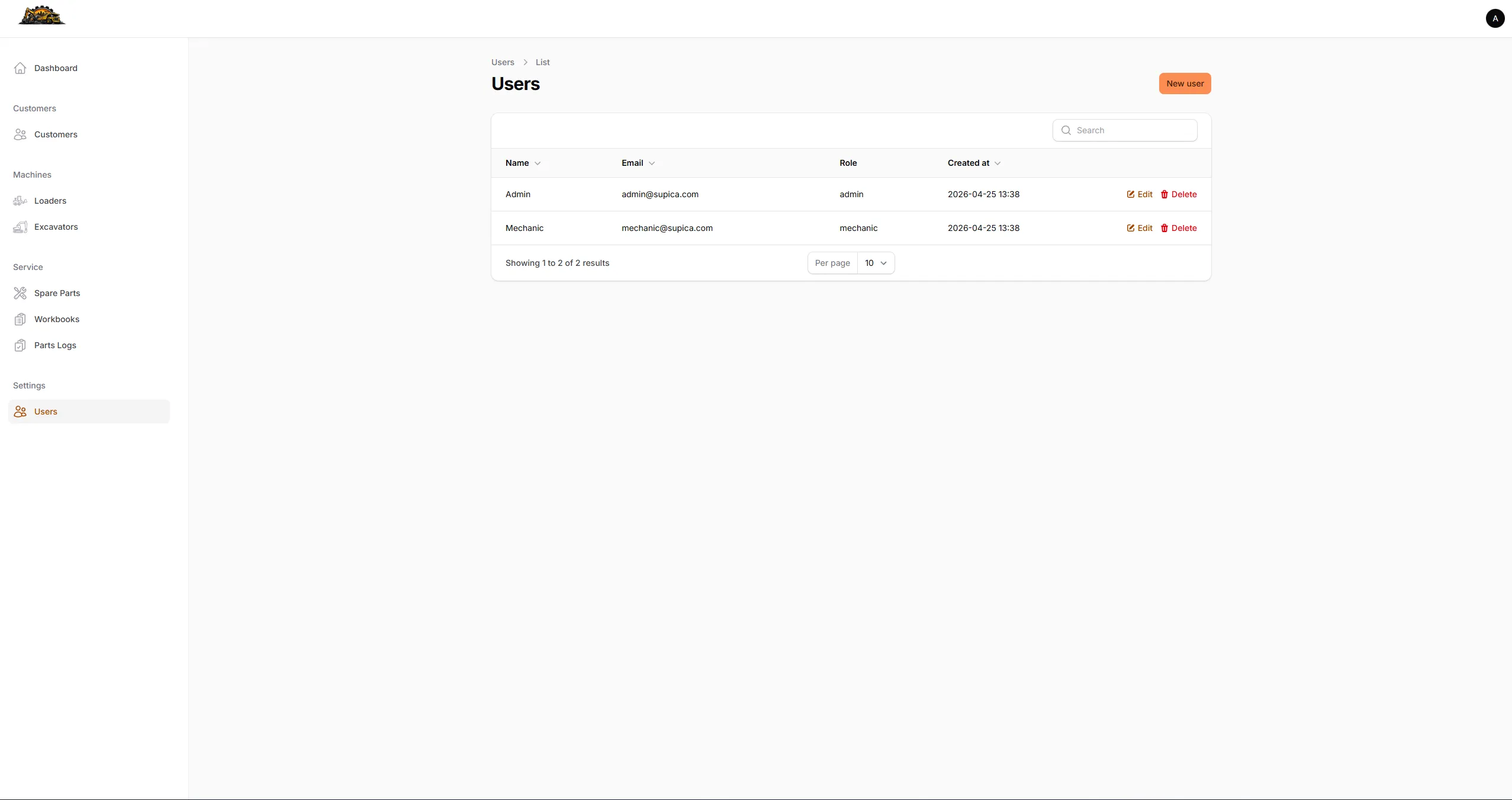Click the admin role cell

851,194
